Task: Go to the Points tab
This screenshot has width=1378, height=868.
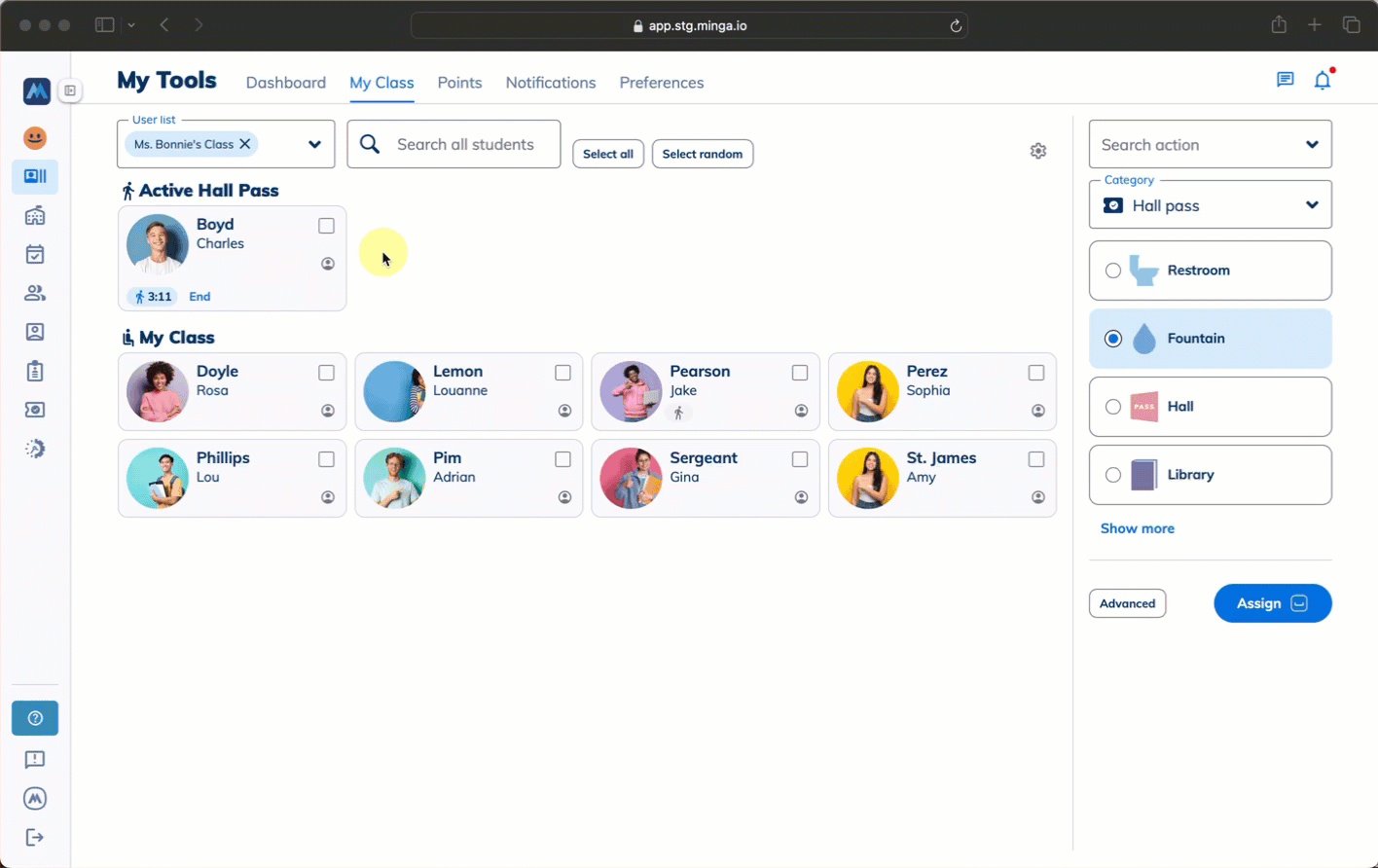Action: (x=459, y=83)
